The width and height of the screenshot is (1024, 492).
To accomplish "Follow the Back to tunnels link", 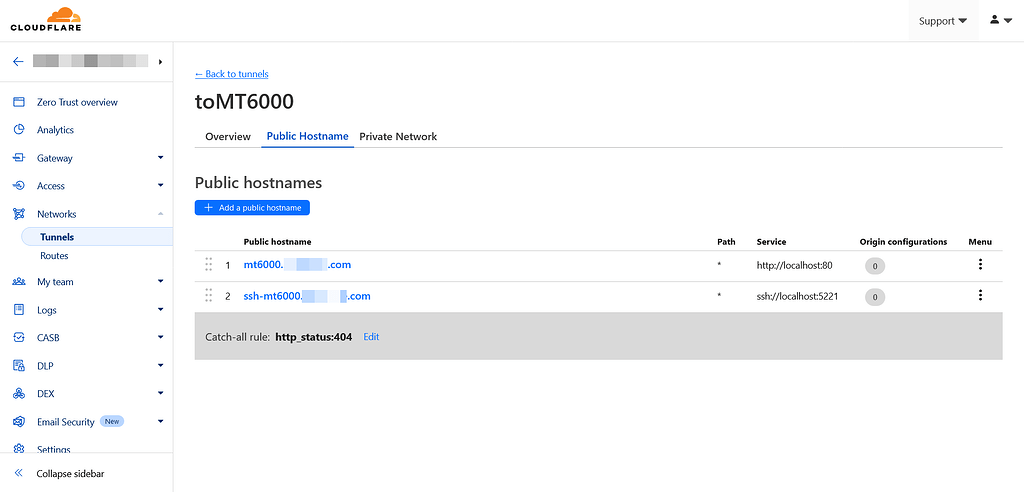I will 231,74.
